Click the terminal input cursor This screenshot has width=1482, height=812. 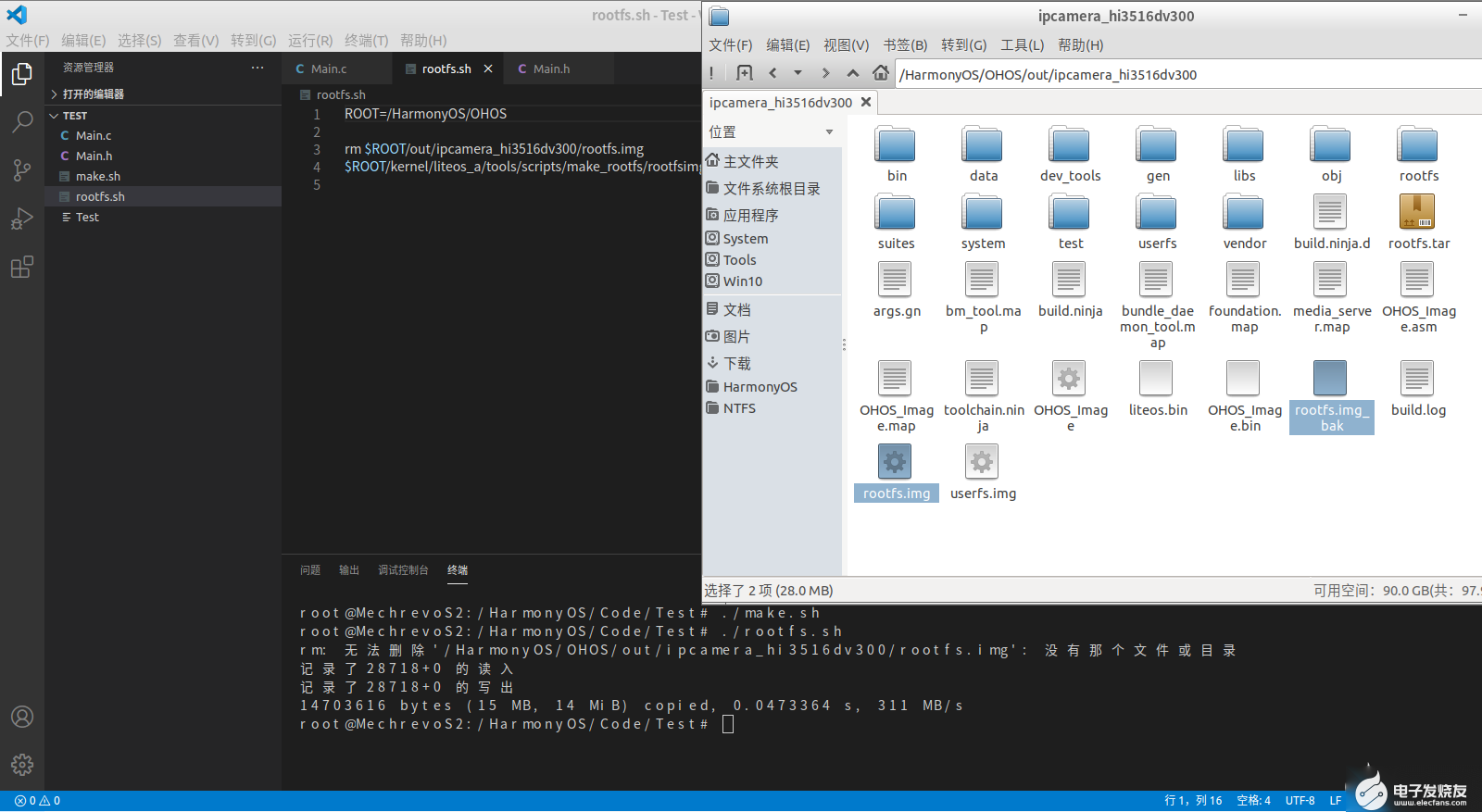[x=728, y=724]
